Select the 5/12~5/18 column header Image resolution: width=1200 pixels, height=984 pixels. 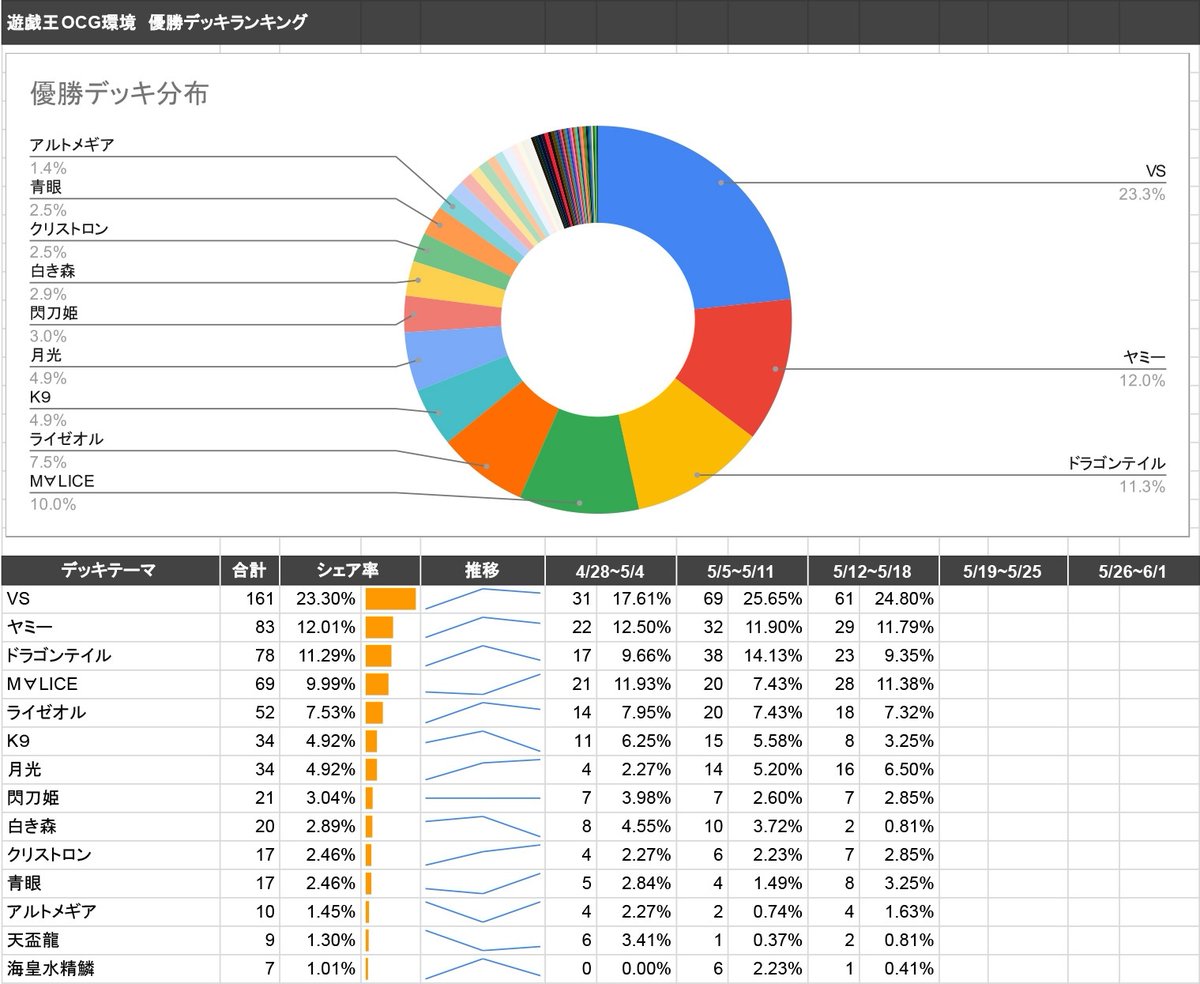872,570
